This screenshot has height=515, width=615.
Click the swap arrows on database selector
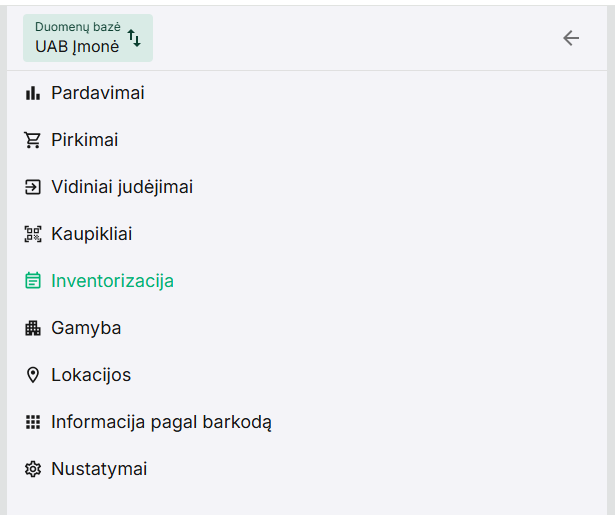[x=134, y=38]
